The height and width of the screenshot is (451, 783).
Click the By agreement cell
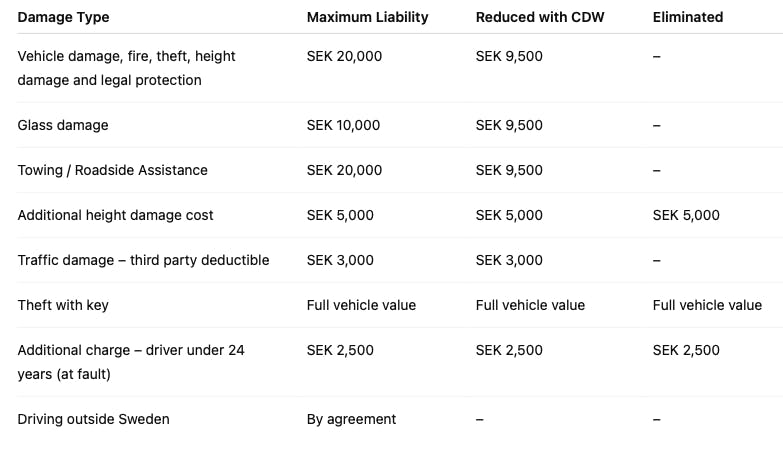click(351, 419)
